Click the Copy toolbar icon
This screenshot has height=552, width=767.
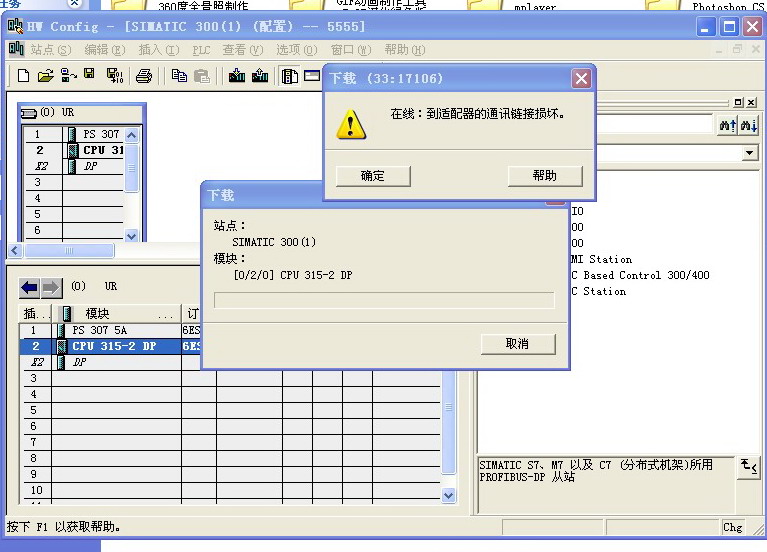[x=180, y=76]
